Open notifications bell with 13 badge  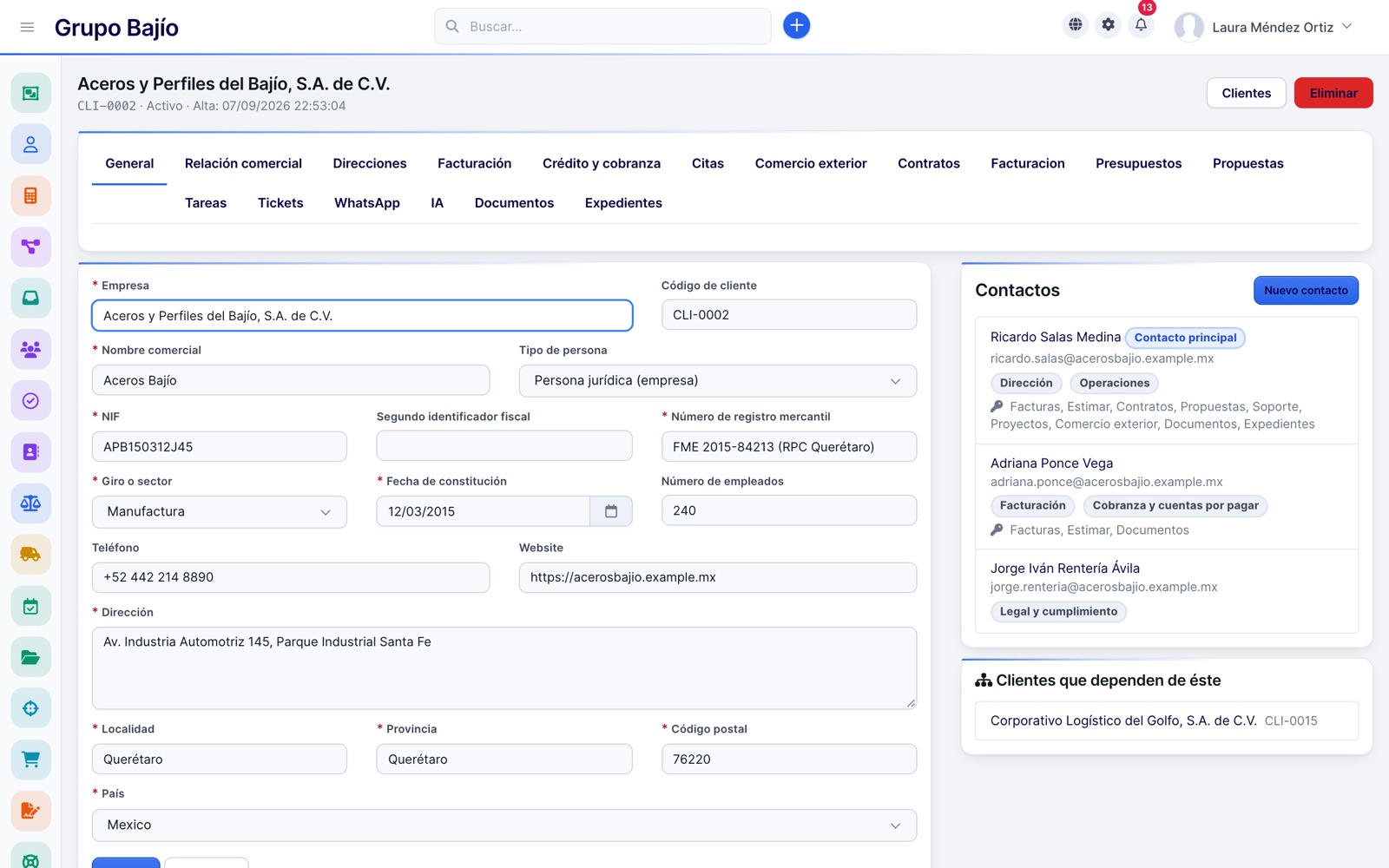(x=1141, y=25)
